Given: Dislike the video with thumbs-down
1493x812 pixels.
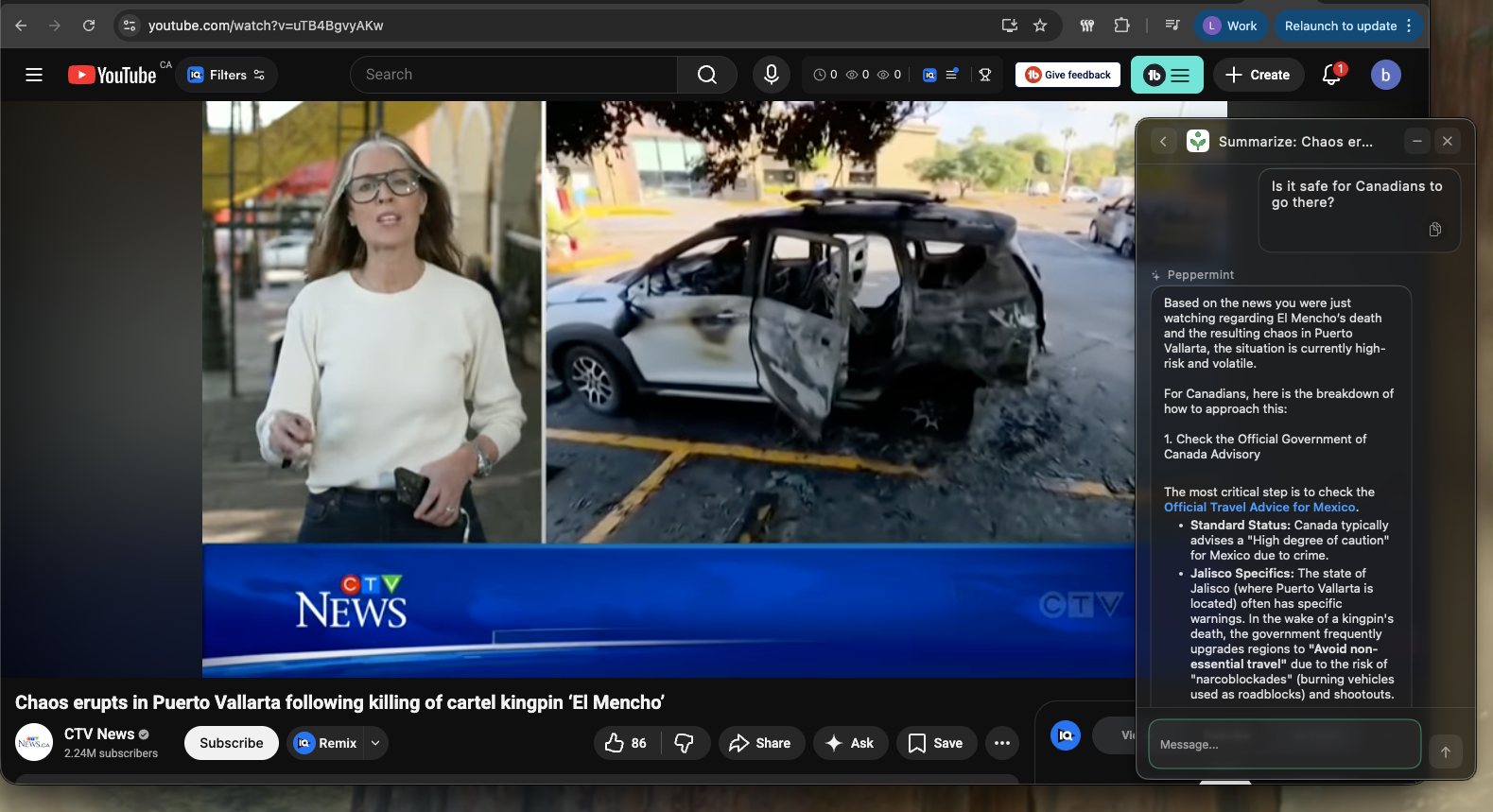Looking at the screenshot, I should click(685, 743).
